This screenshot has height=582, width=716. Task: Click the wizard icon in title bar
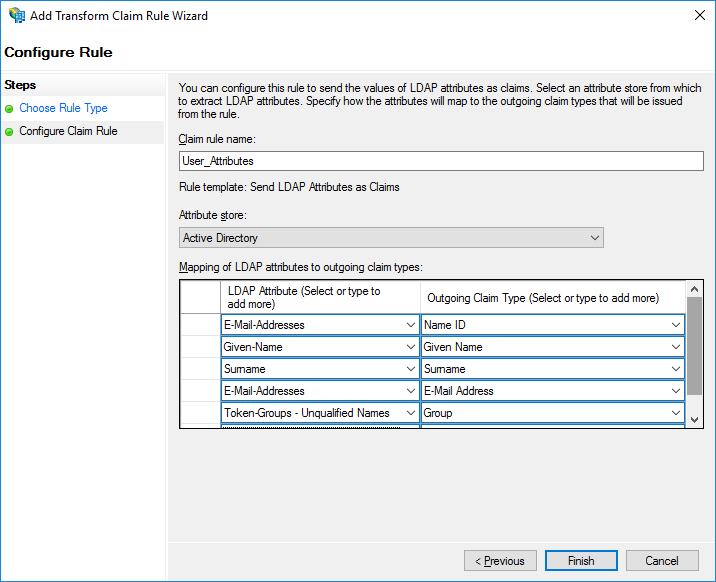16,16
